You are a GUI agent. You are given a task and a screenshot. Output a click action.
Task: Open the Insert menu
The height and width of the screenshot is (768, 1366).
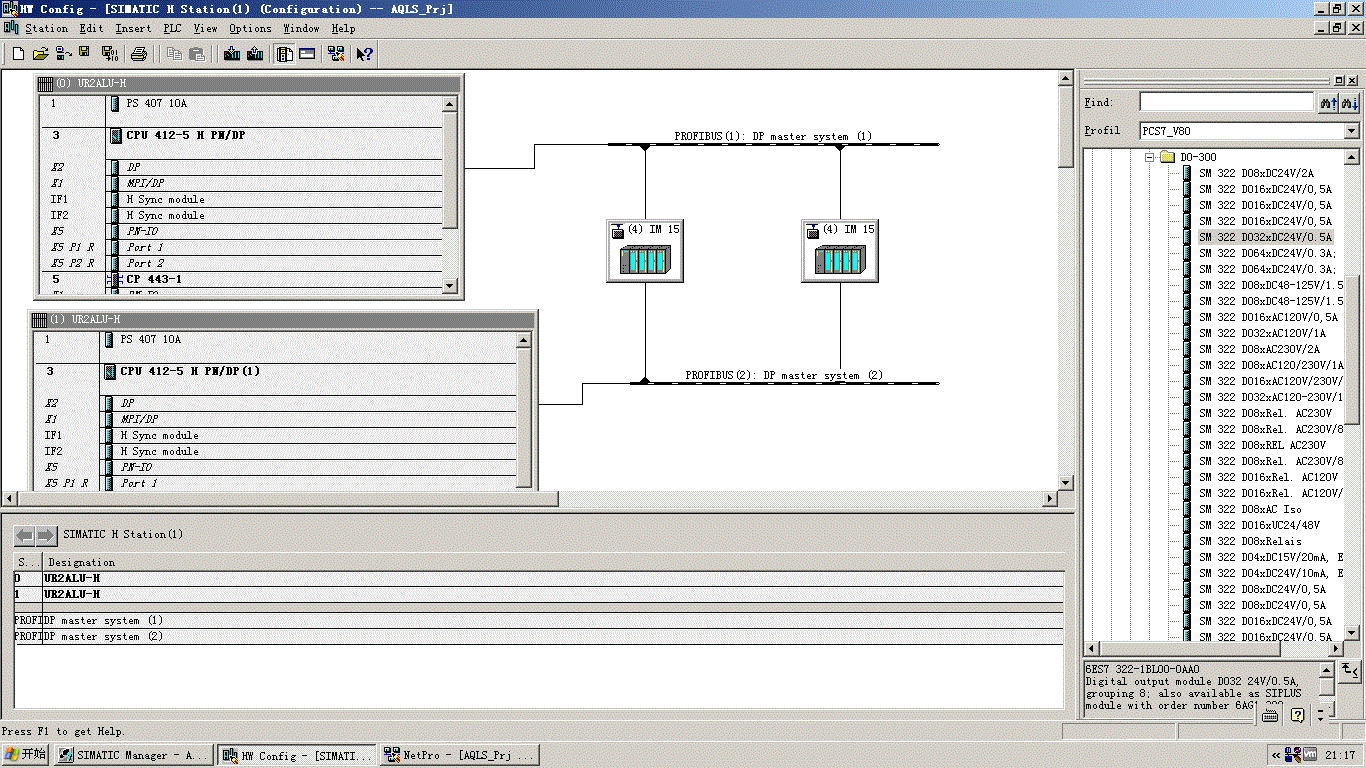(x=133, y=28)
